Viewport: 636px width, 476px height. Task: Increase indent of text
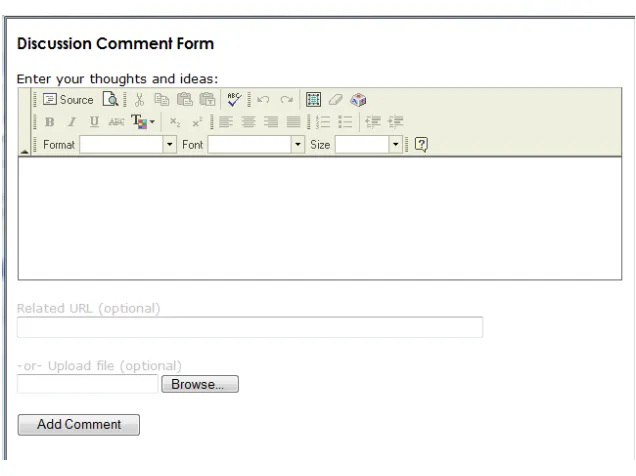(395, 122)
